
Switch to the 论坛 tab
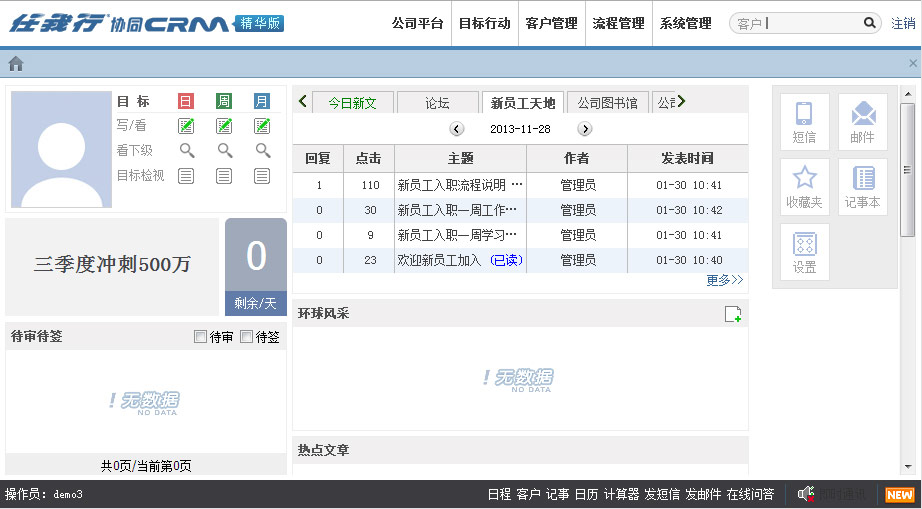pos(437,103)
